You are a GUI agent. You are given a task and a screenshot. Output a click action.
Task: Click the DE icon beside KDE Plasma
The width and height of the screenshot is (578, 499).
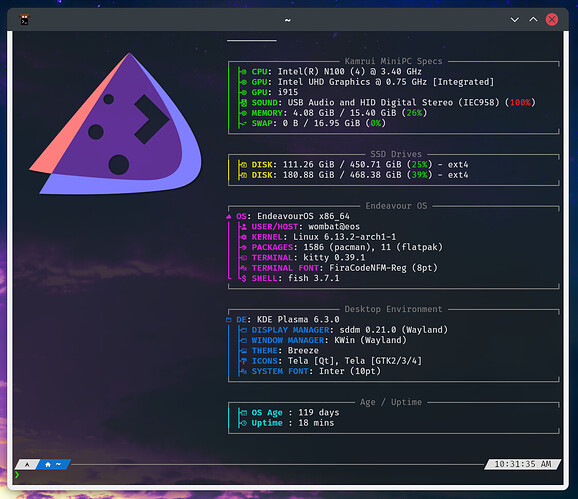[229, 320]
